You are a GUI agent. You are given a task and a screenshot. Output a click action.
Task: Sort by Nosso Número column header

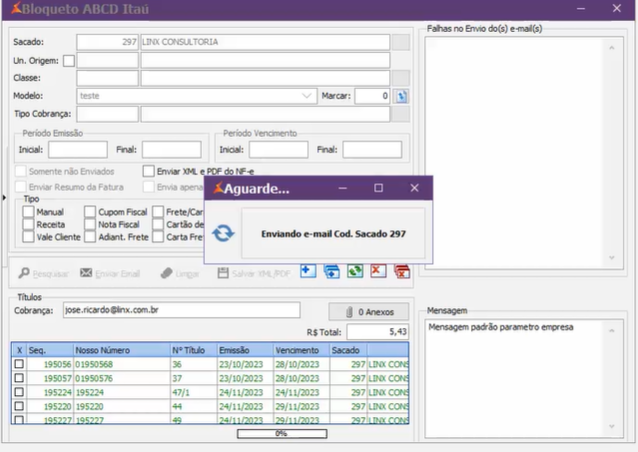122,350
